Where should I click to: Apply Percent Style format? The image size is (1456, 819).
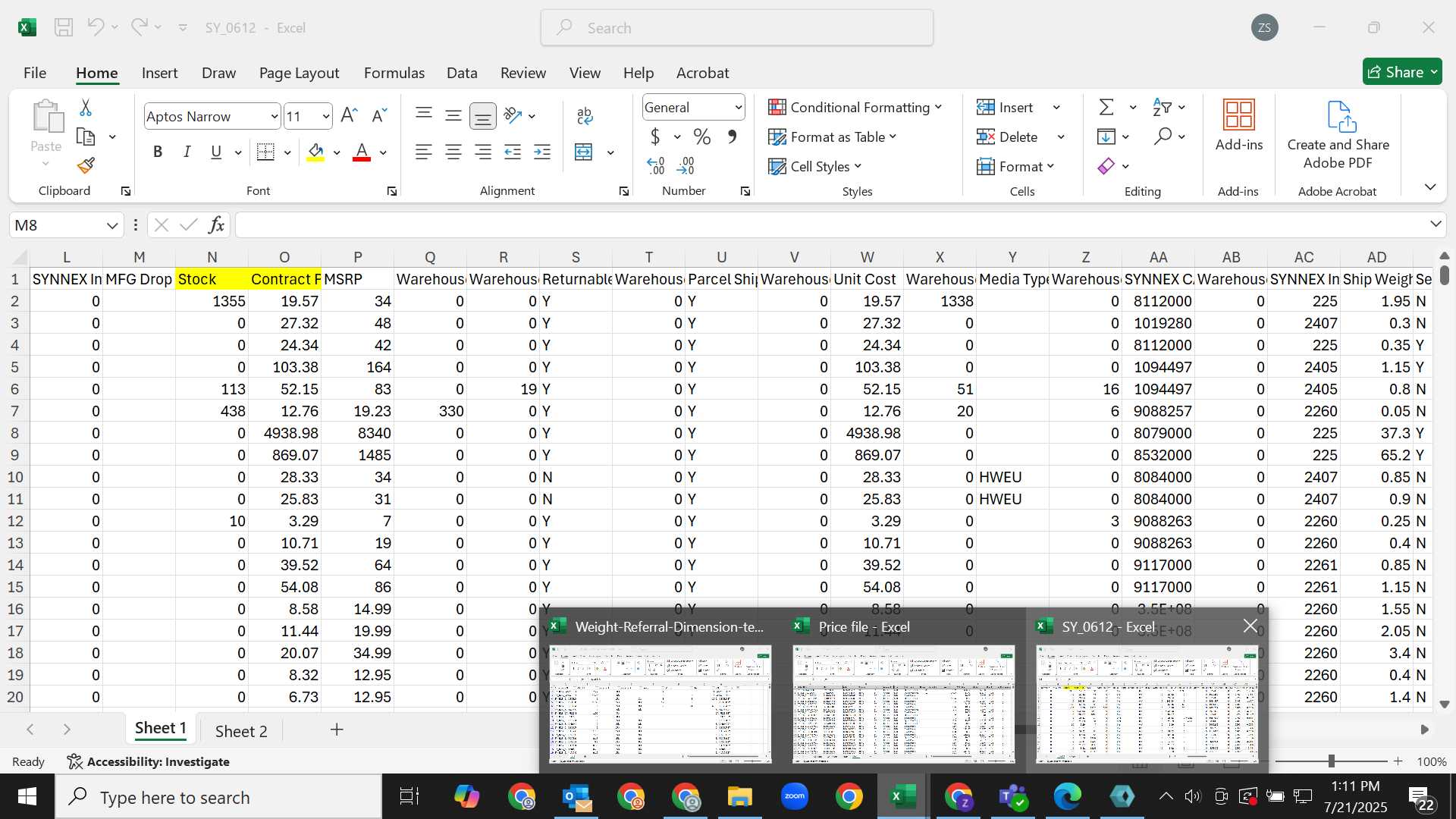coord(702,137)
